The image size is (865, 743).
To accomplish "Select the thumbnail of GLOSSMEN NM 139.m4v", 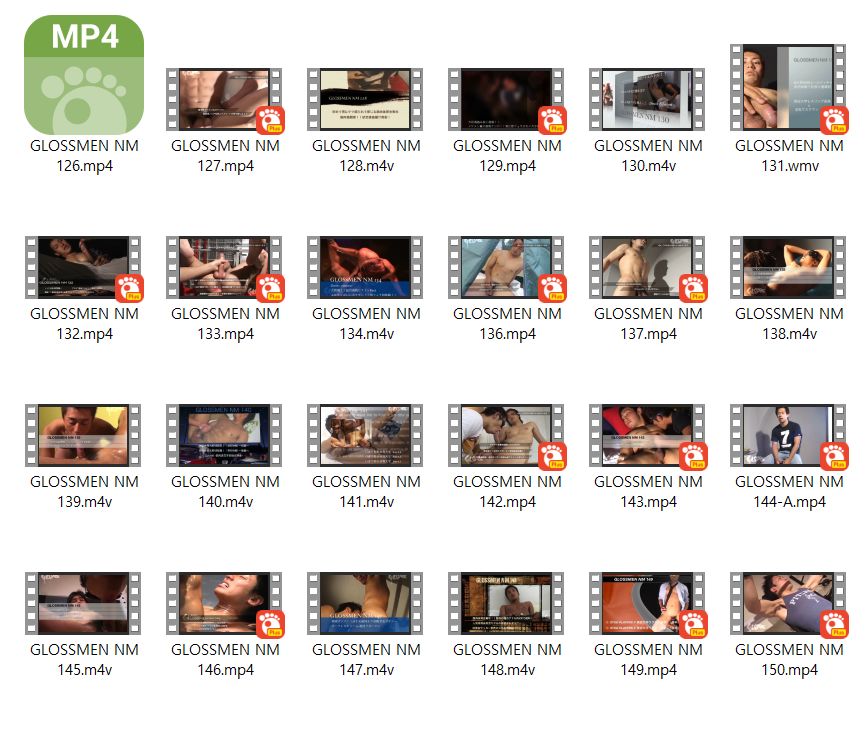I will click(83, 435).
